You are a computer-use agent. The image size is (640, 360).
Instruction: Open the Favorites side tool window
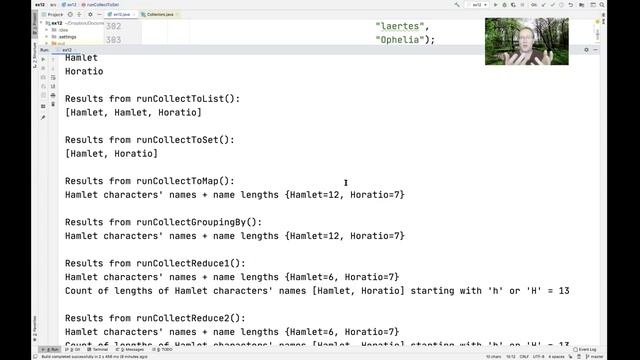(x=35, y=329)
